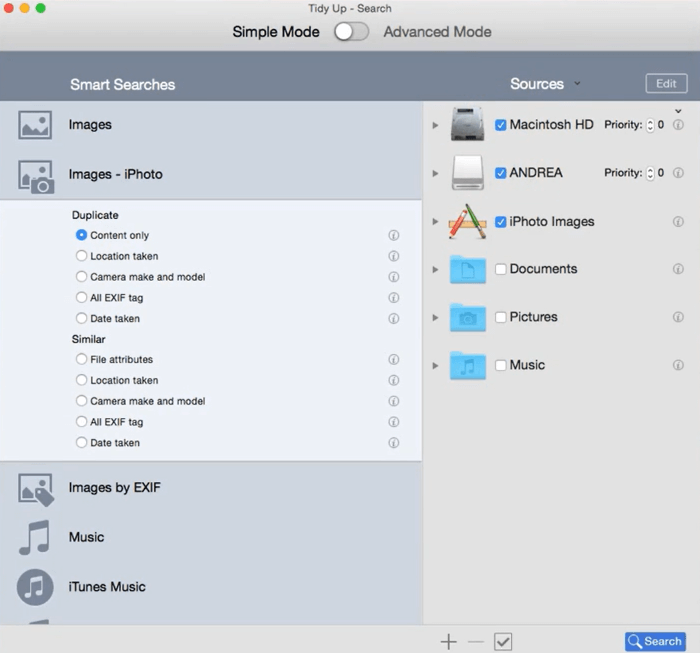This screenshot has height=653, width=700.
Task: Uncheck the Macintosh HD checkbox
Action: [500, 125]
